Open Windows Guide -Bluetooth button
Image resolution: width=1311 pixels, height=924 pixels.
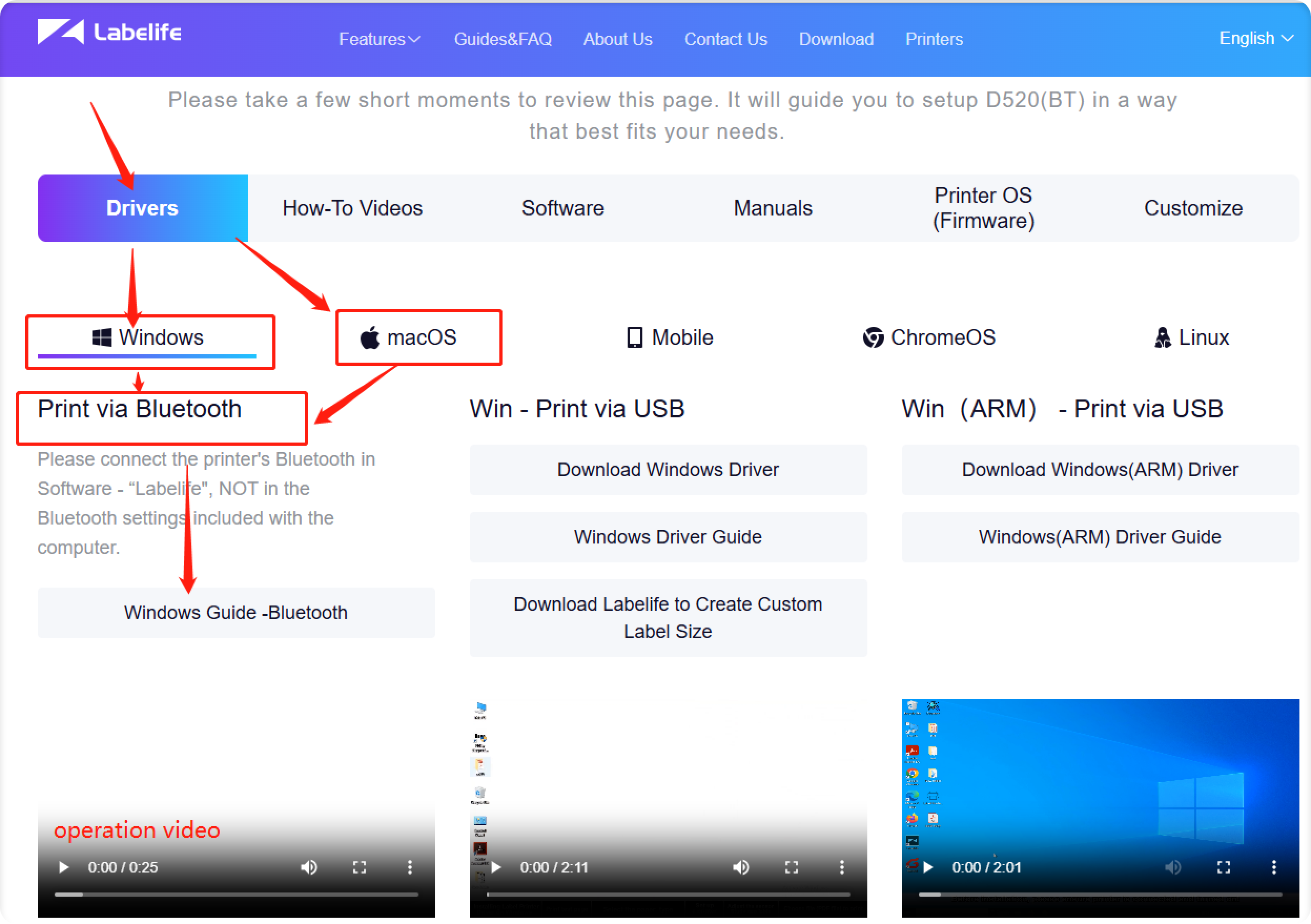pos(237,613)
